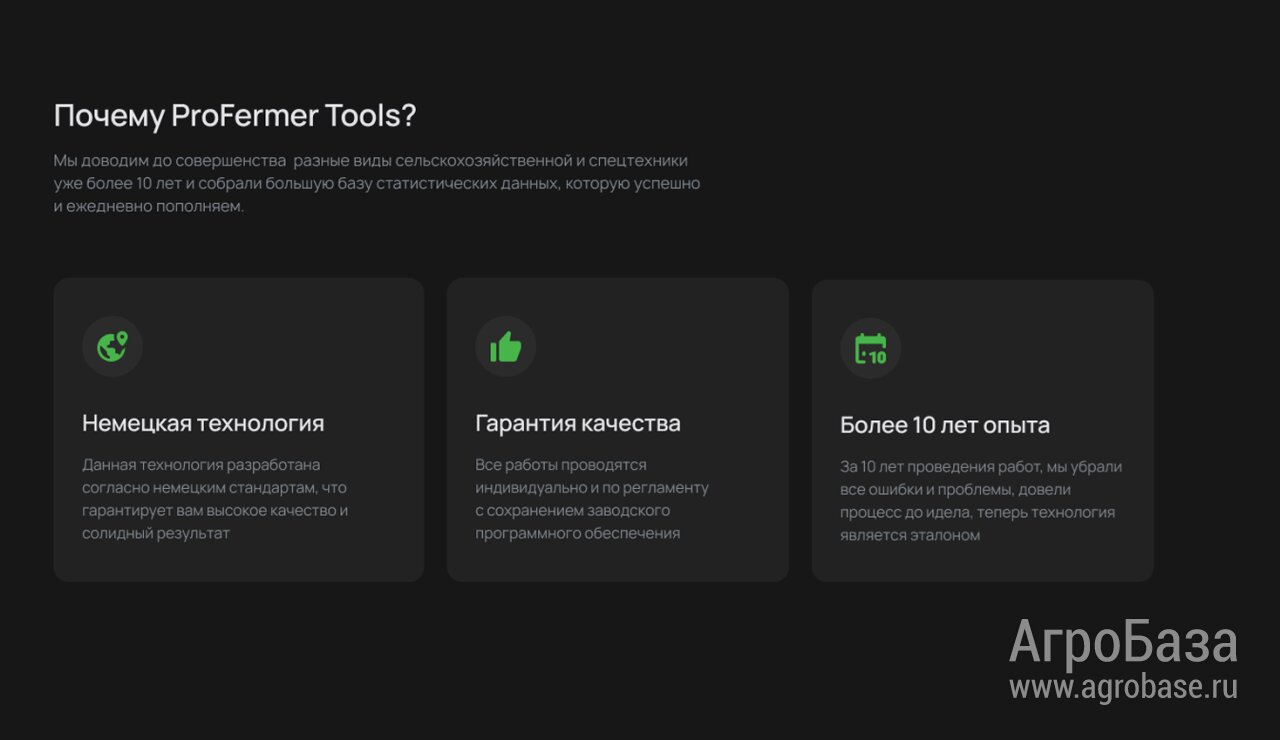Screen dimensions: 1280x740
Task: Click the globe location icon
Action: (112, 347)
